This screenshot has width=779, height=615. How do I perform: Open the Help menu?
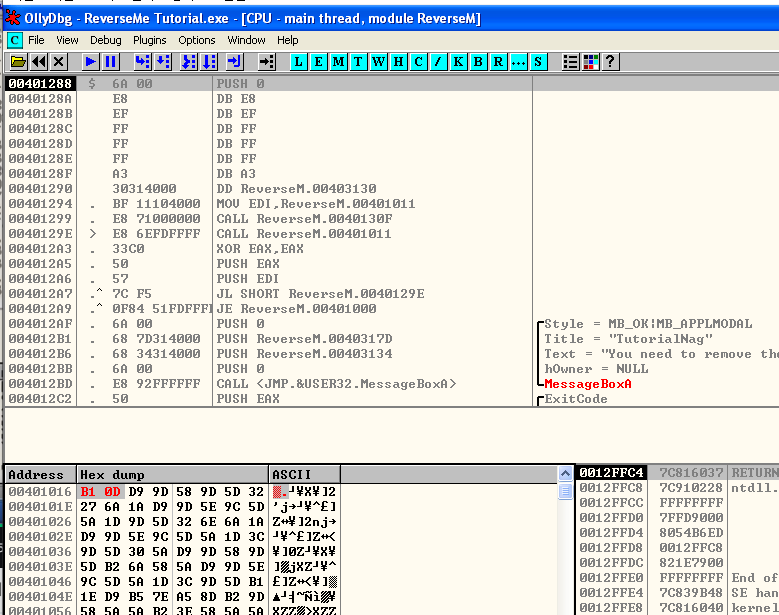pos(288,40)
